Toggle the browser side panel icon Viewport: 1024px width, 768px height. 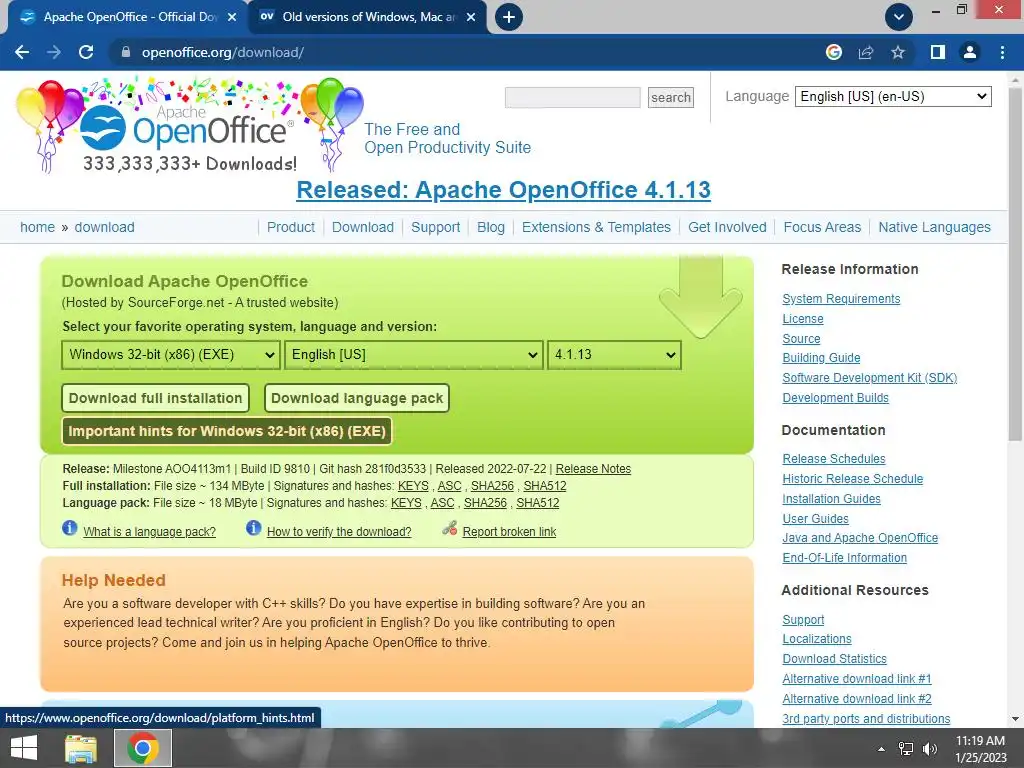(x=938, y=52)
